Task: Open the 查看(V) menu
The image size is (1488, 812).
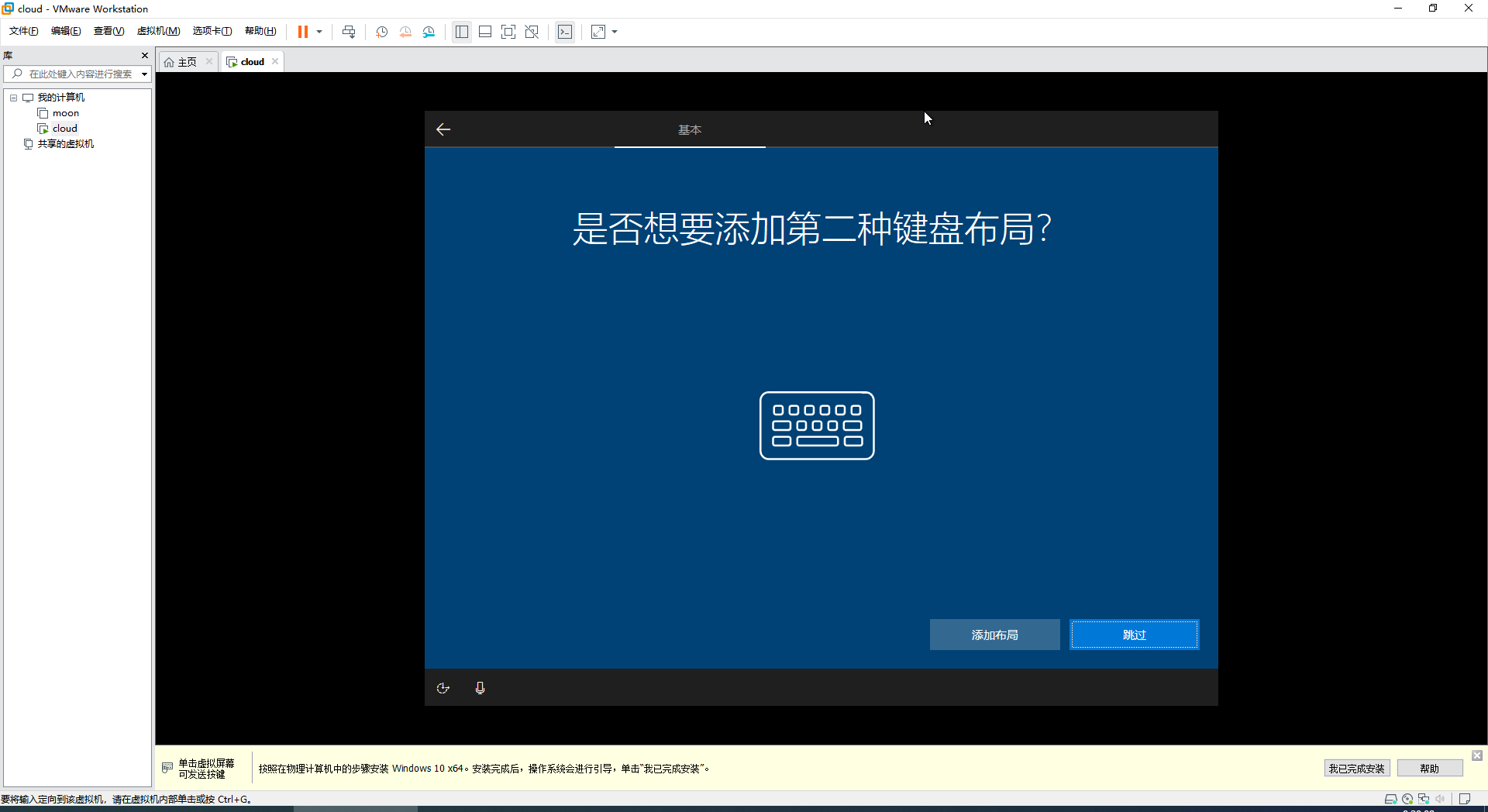Action: tap(108, 31)
